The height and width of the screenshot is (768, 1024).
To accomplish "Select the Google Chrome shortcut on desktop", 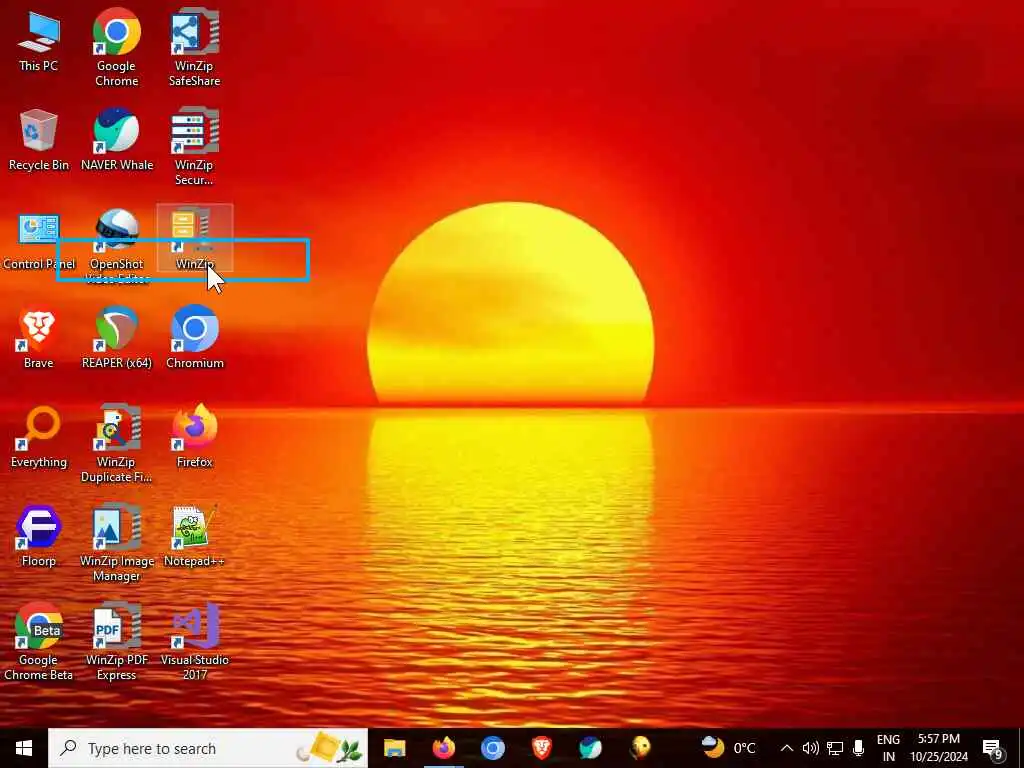I will (x=116, y=47).
